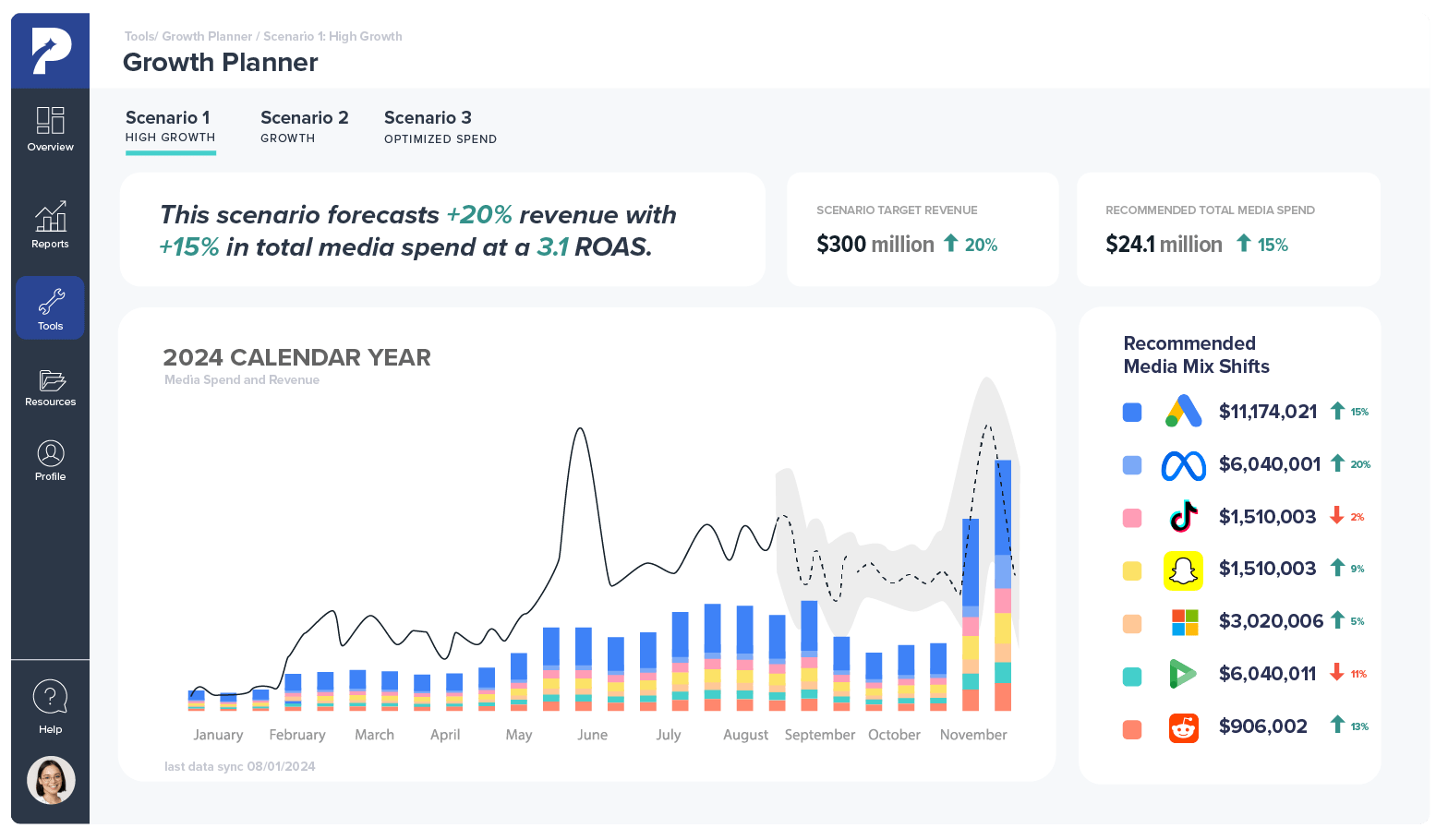Screen dimensions: 1448x840
Task: Click the P logo in the sidebar
Action: pyautogui.click(x=51, y=51)
